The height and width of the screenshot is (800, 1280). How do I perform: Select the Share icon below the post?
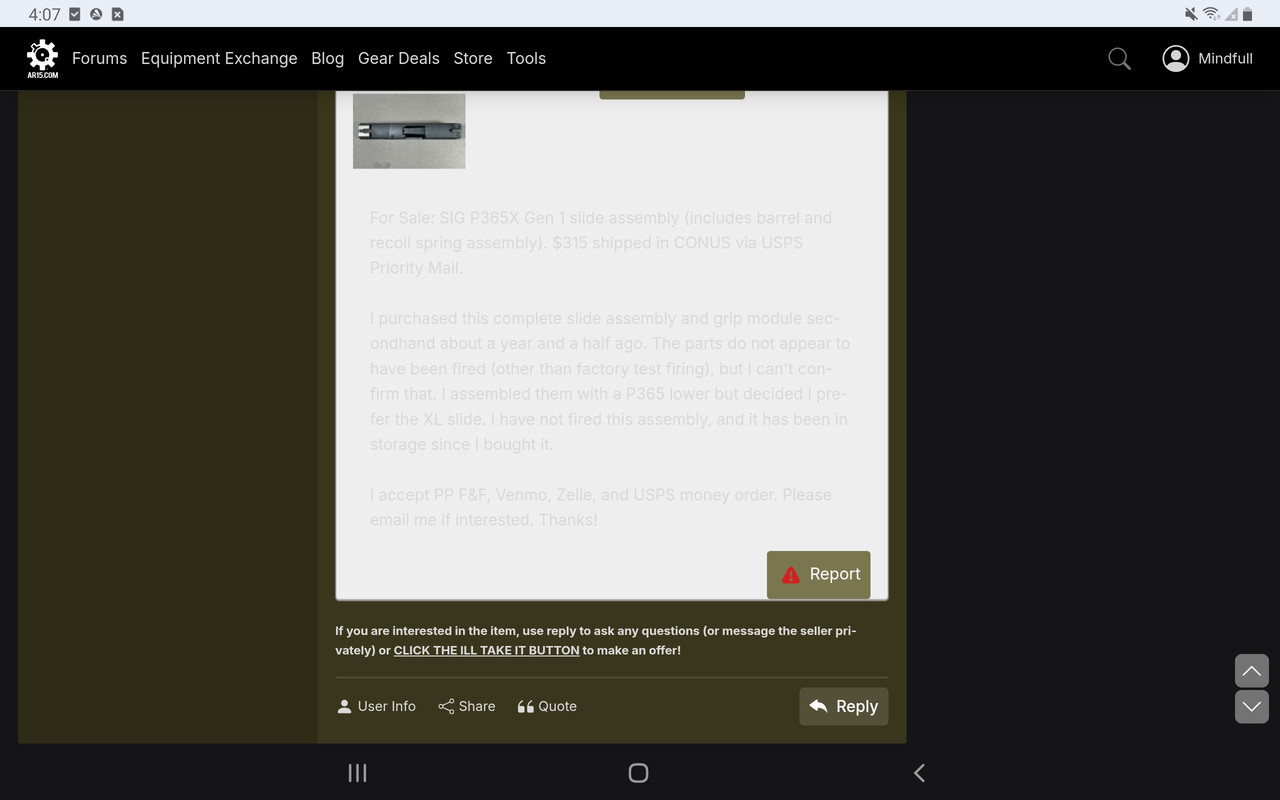coord(448,706)
